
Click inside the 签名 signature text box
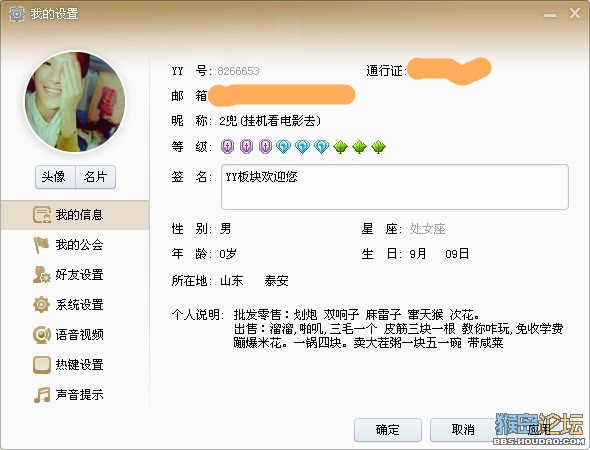click(x=395, y=187)
